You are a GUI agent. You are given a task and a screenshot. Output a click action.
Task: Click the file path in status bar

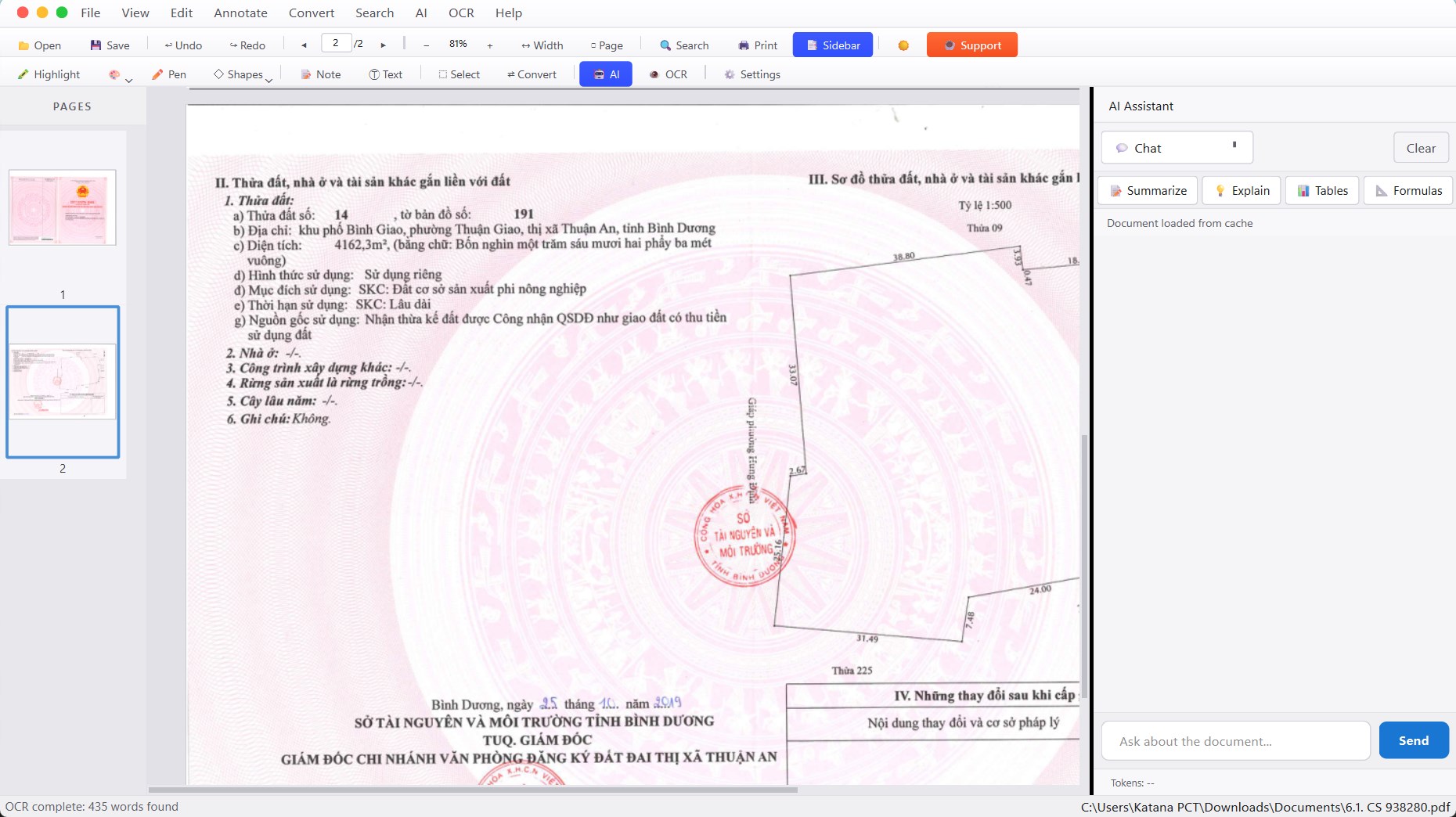(x=1265, y=807)
